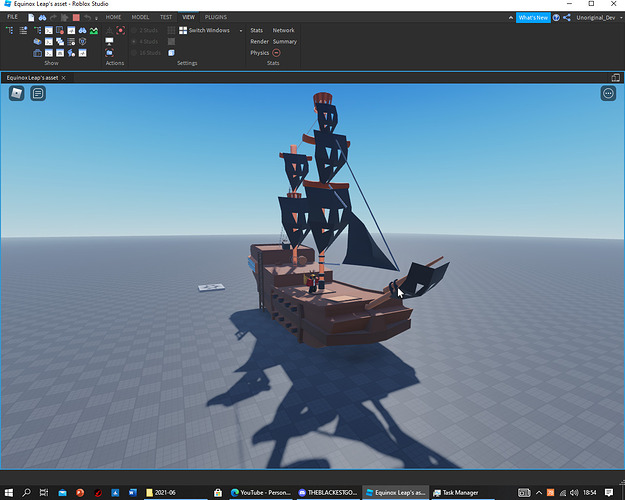Viewport: 625px width, 500px height.
Task: Click the binoculars Find Results icon in ribbon
Action: 83,30
